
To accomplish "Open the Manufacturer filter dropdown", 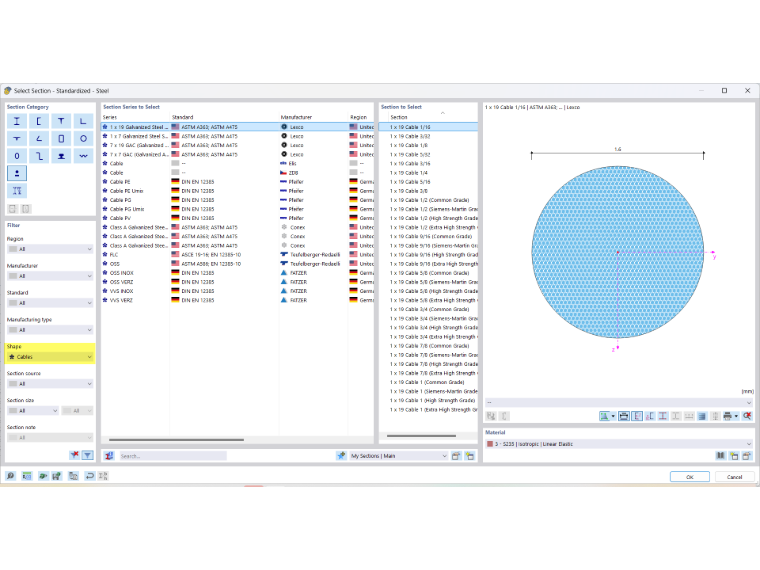I will (x=50, y=276).
